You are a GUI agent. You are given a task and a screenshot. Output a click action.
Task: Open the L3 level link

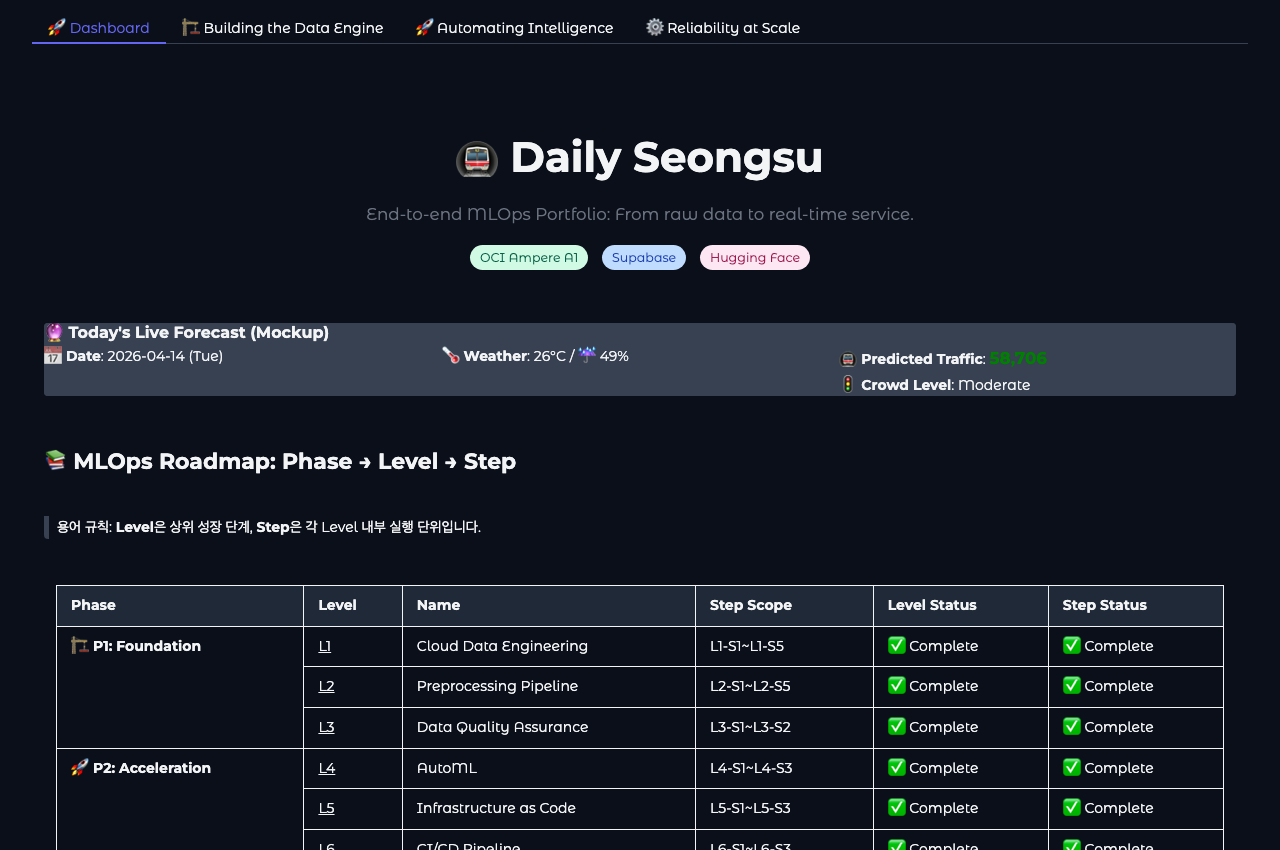326,727
